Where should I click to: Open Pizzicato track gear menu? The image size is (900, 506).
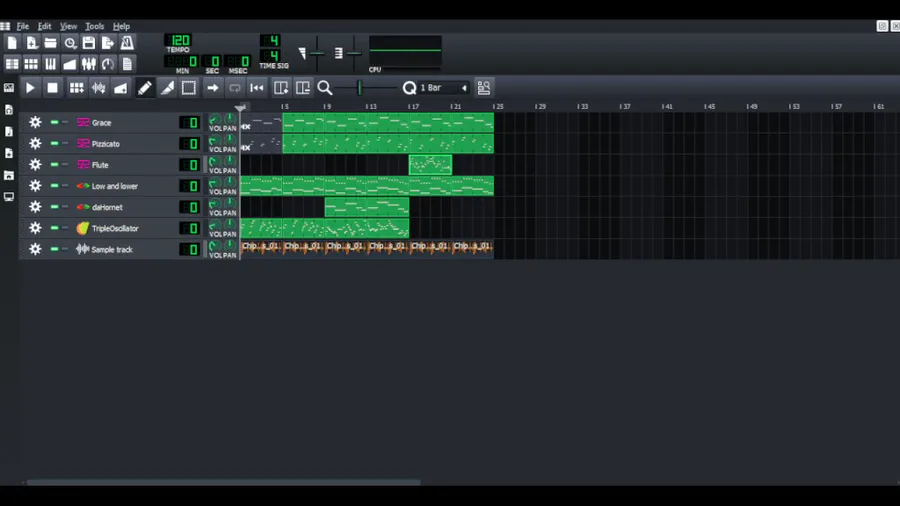35,143
